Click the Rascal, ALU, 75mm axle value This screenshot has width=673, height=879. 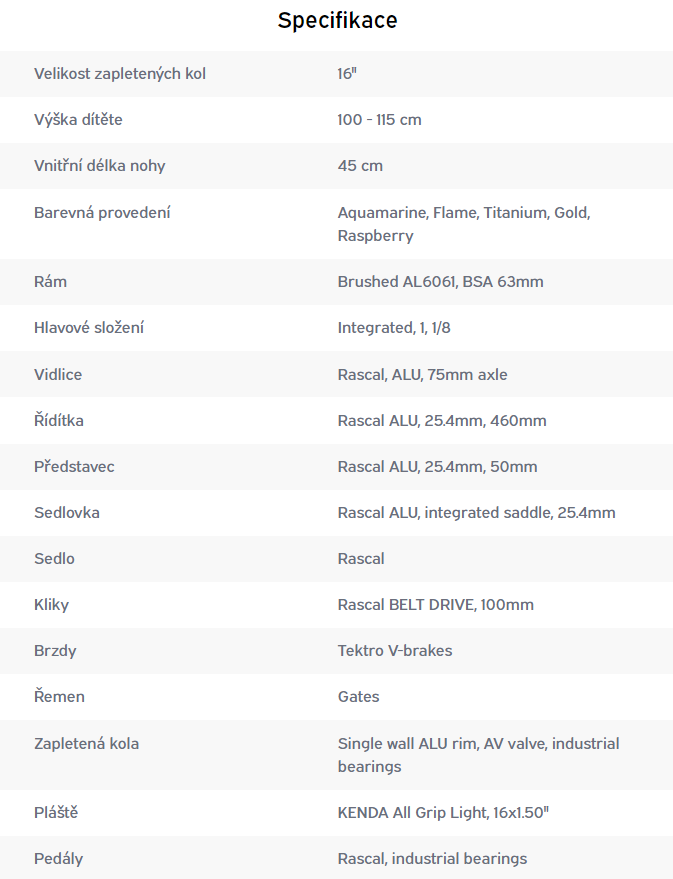pos(423,374)
